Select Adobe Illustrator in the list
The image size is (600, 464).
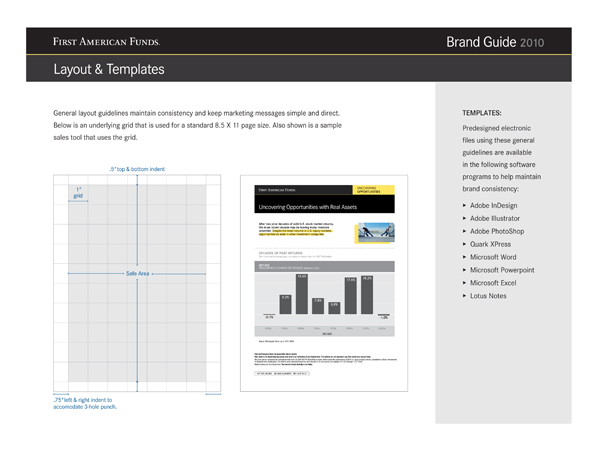click(x=495, y=218)
